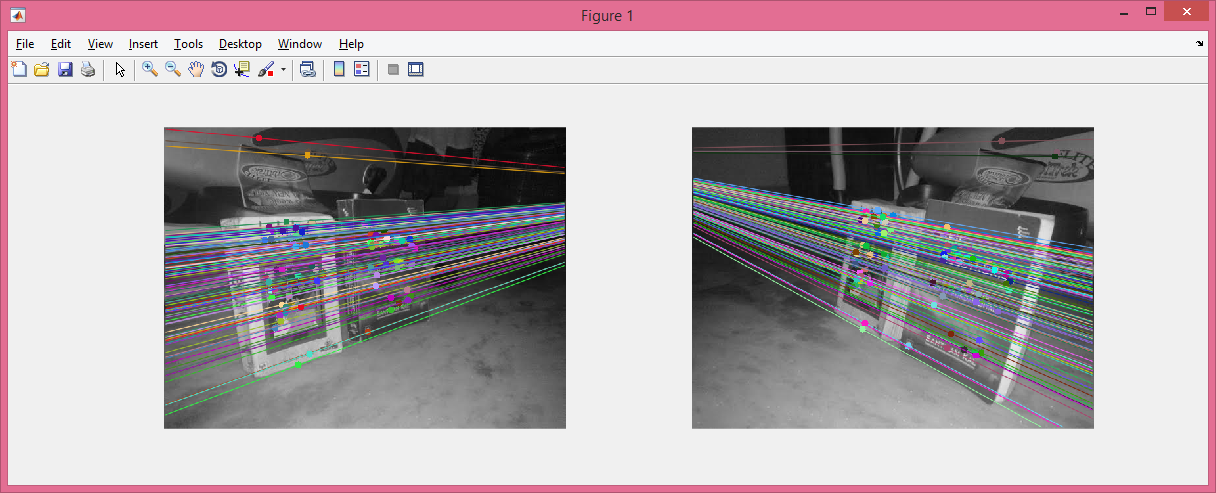Show plot tools and dock figure
This screenshot has width=1216, height=493.
tap(416, 70)
